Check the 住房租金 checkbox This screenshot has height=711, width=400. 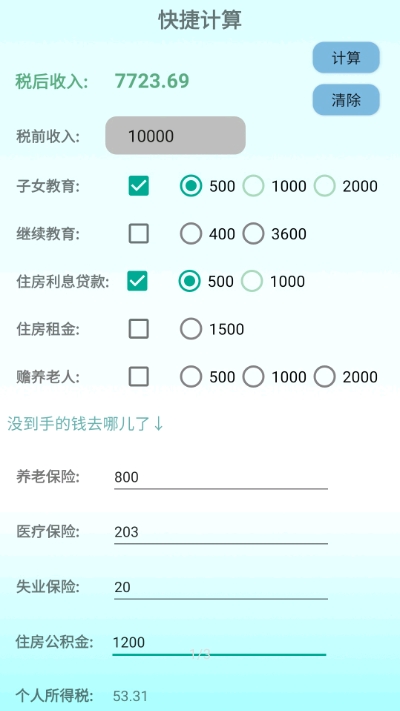138,329
